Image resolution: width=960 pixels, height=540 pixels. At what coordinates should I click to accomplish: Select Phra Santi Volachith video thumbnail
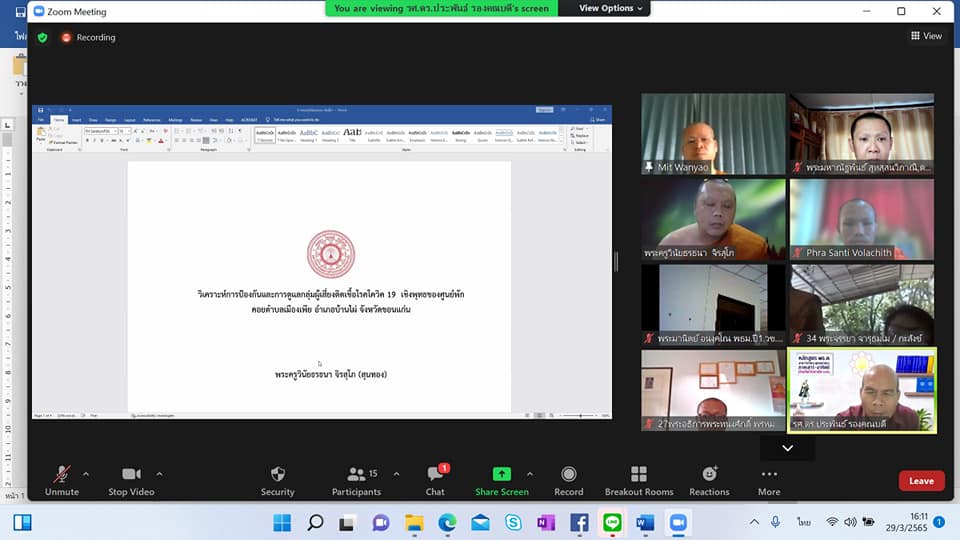(861, 219)
